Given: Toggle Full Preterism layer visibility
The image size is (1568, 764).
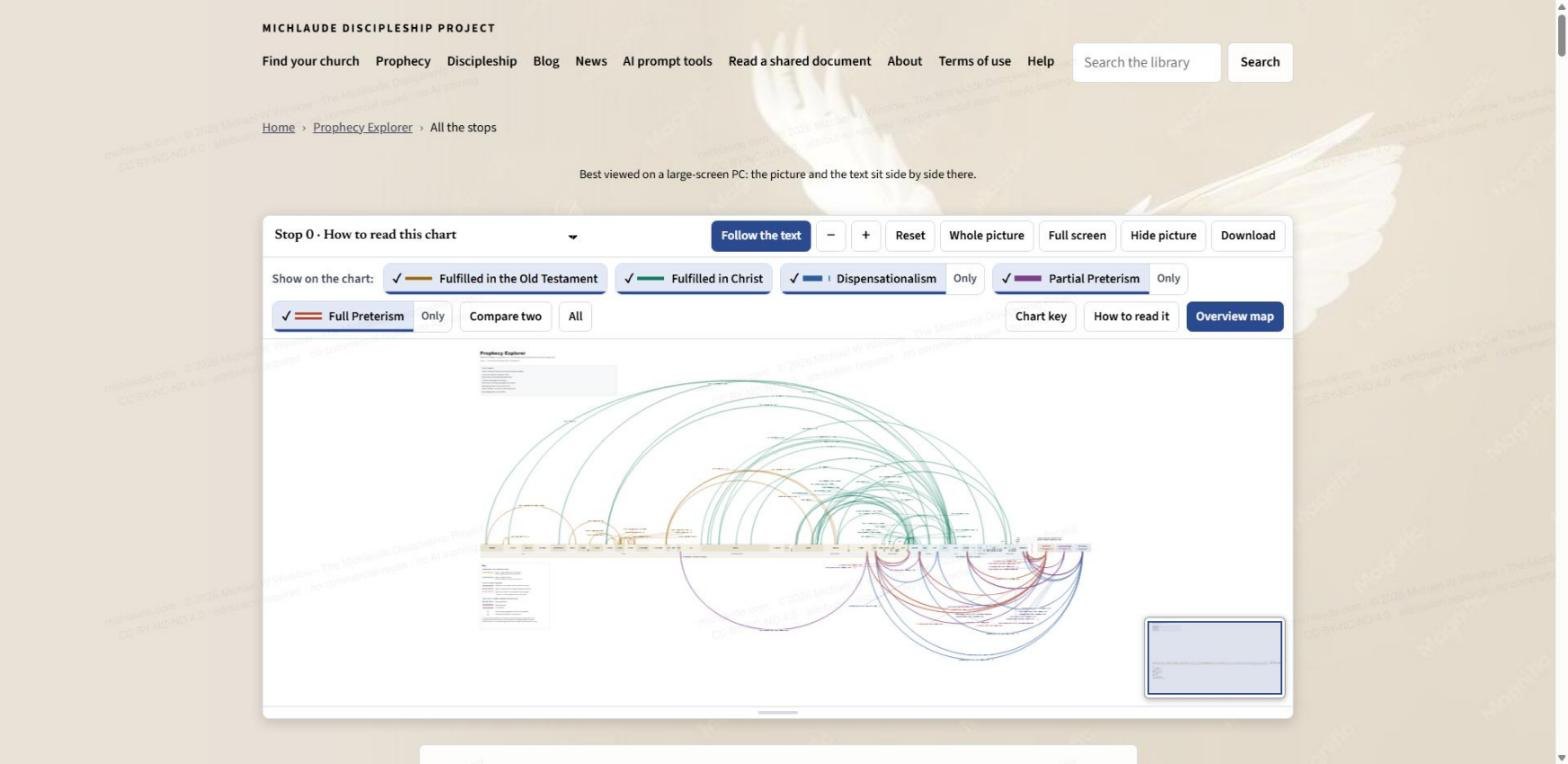Looking at the screenshot, I should tap(343, 316).
